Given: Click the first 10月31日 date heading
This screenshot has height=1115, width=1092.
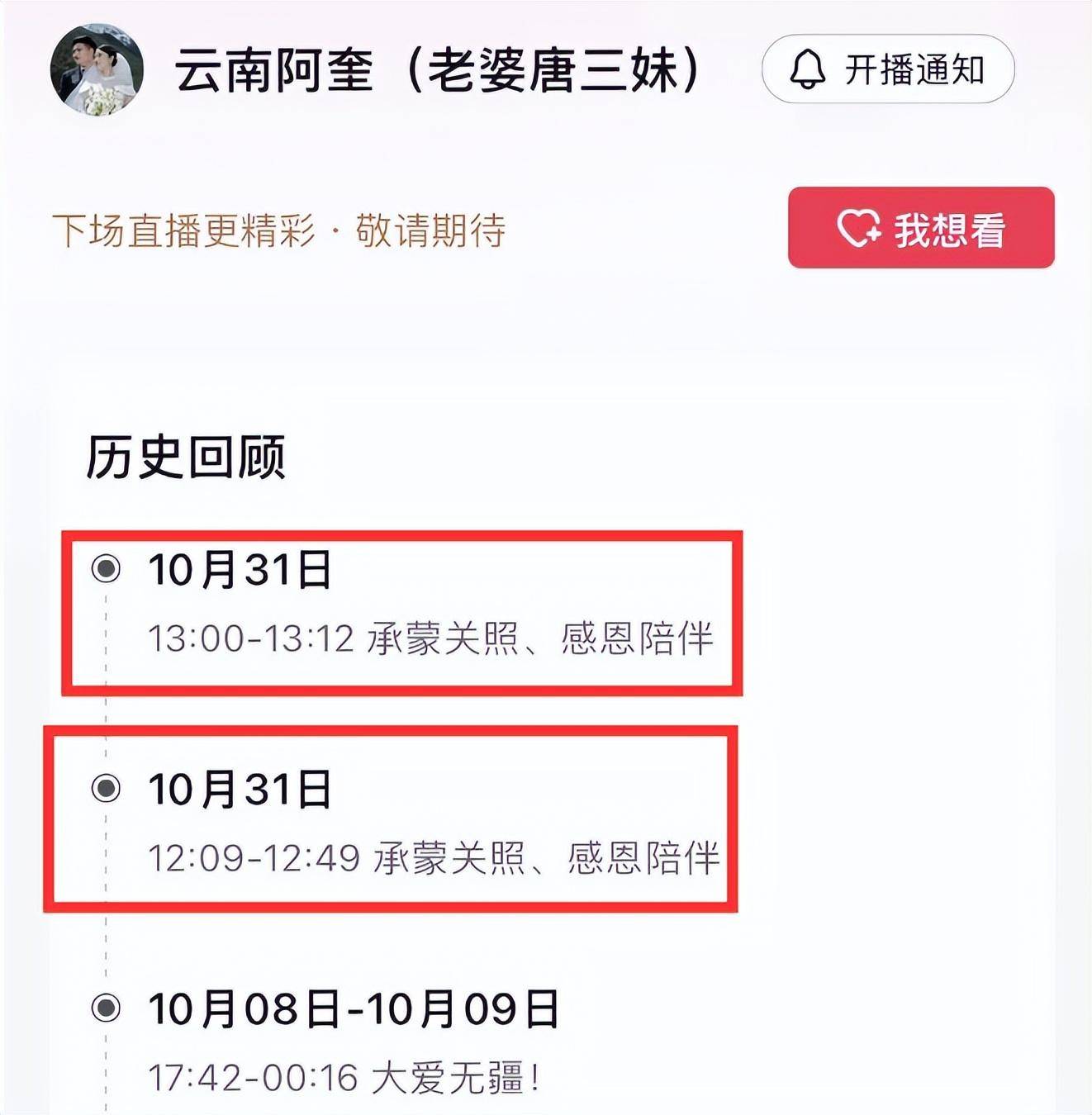Looking at the screenshot, I should 240,570.
